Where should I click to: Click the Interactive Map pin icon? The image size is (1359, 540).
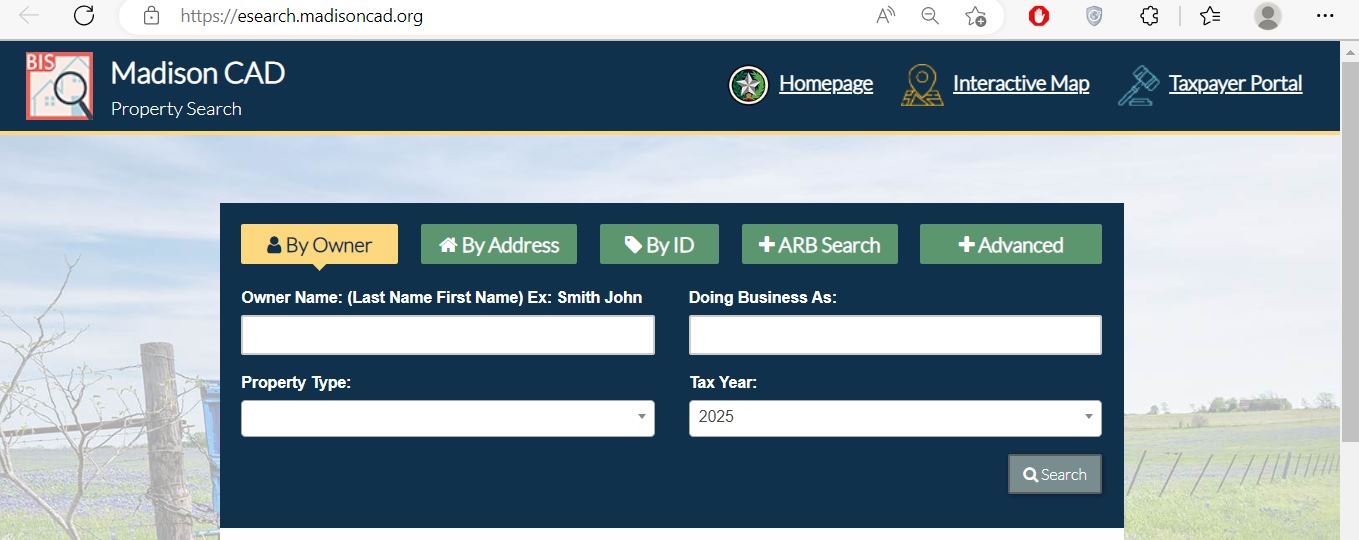pos(921,85)
